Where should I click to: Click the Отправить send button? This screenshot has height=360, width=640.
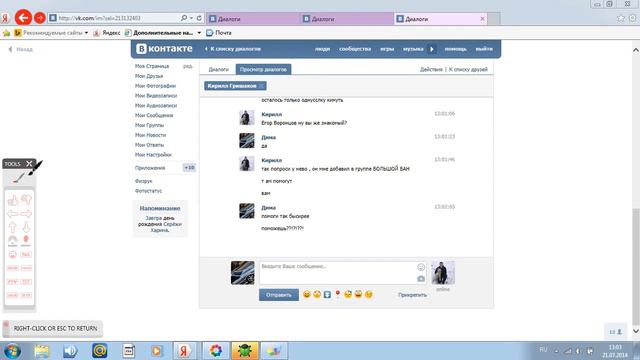(279, 295)
